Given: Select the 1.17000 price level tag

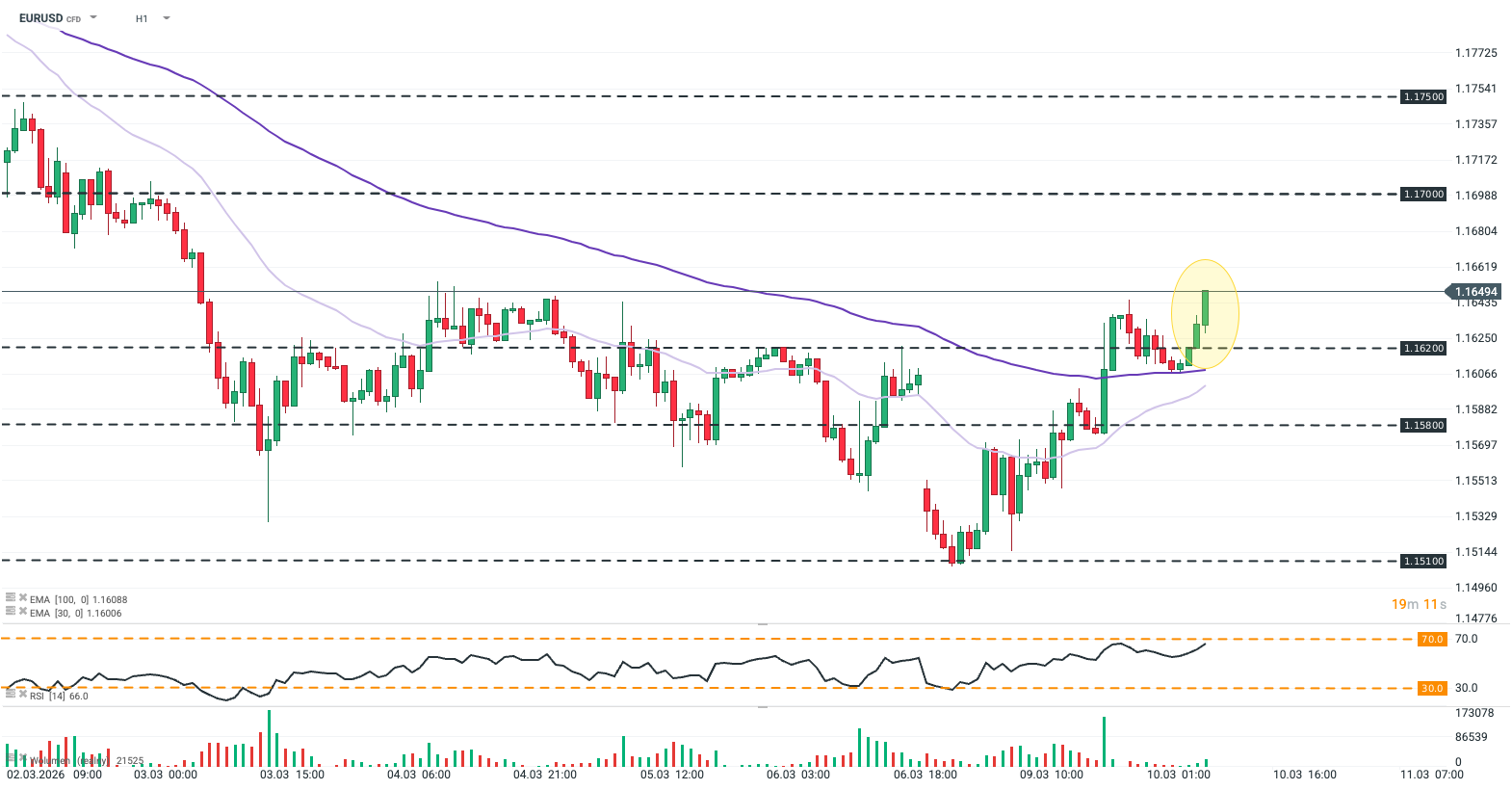Looking at the screenshot, I should [1422, 194].
